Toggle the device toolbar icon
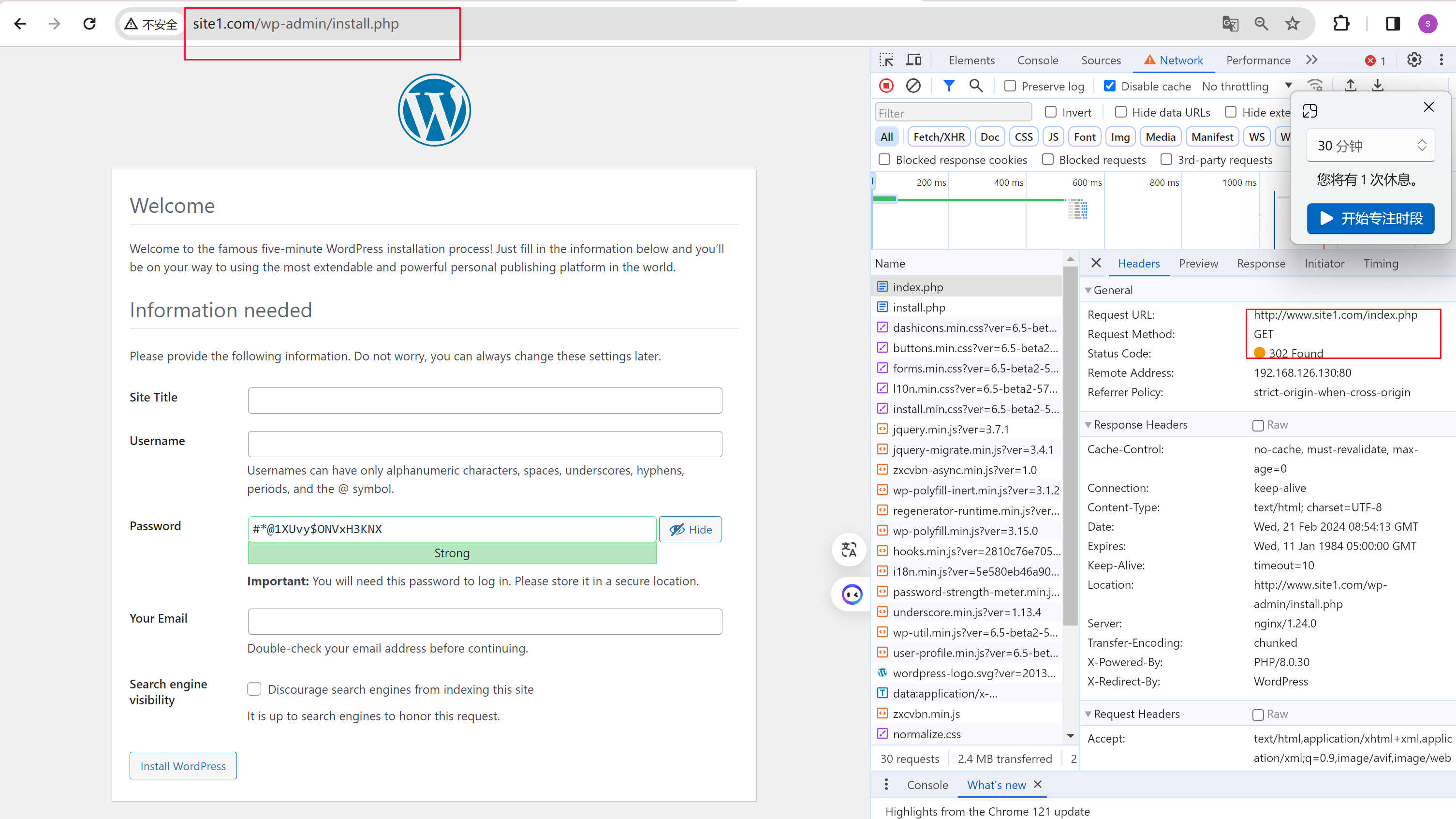 [x=913, y=60]
